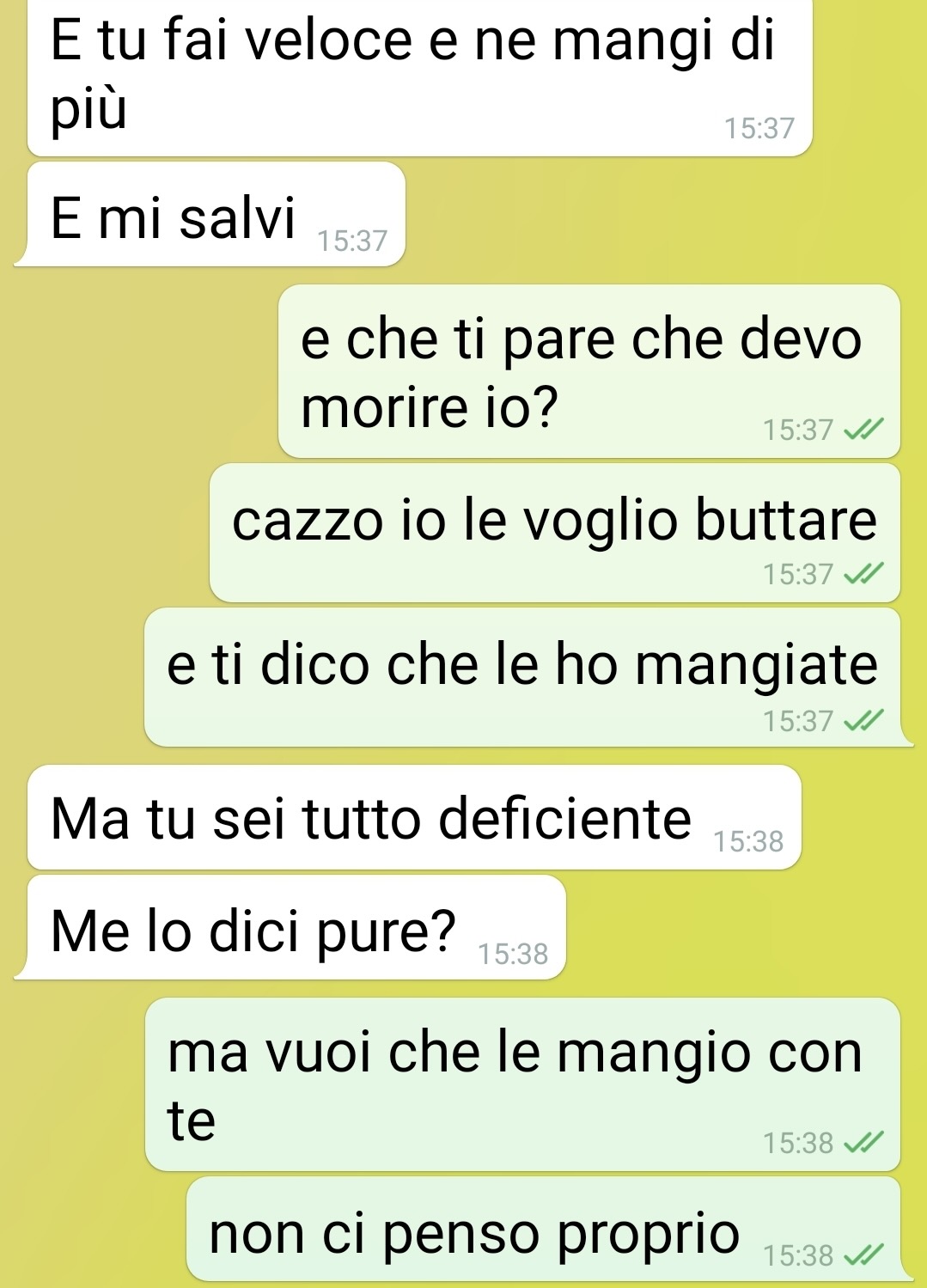Select message 'Me lo dici pure?'
This screenshot has height=1288, width=927.
290,928
